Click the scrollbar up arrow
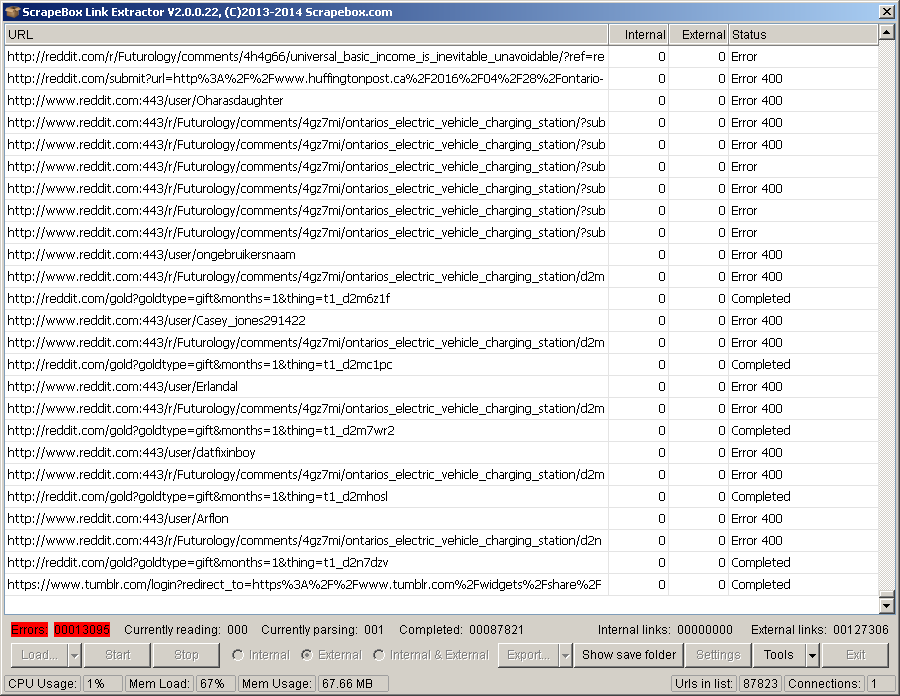This screenshot has height=696, width=900. click(x=886, y=33)
